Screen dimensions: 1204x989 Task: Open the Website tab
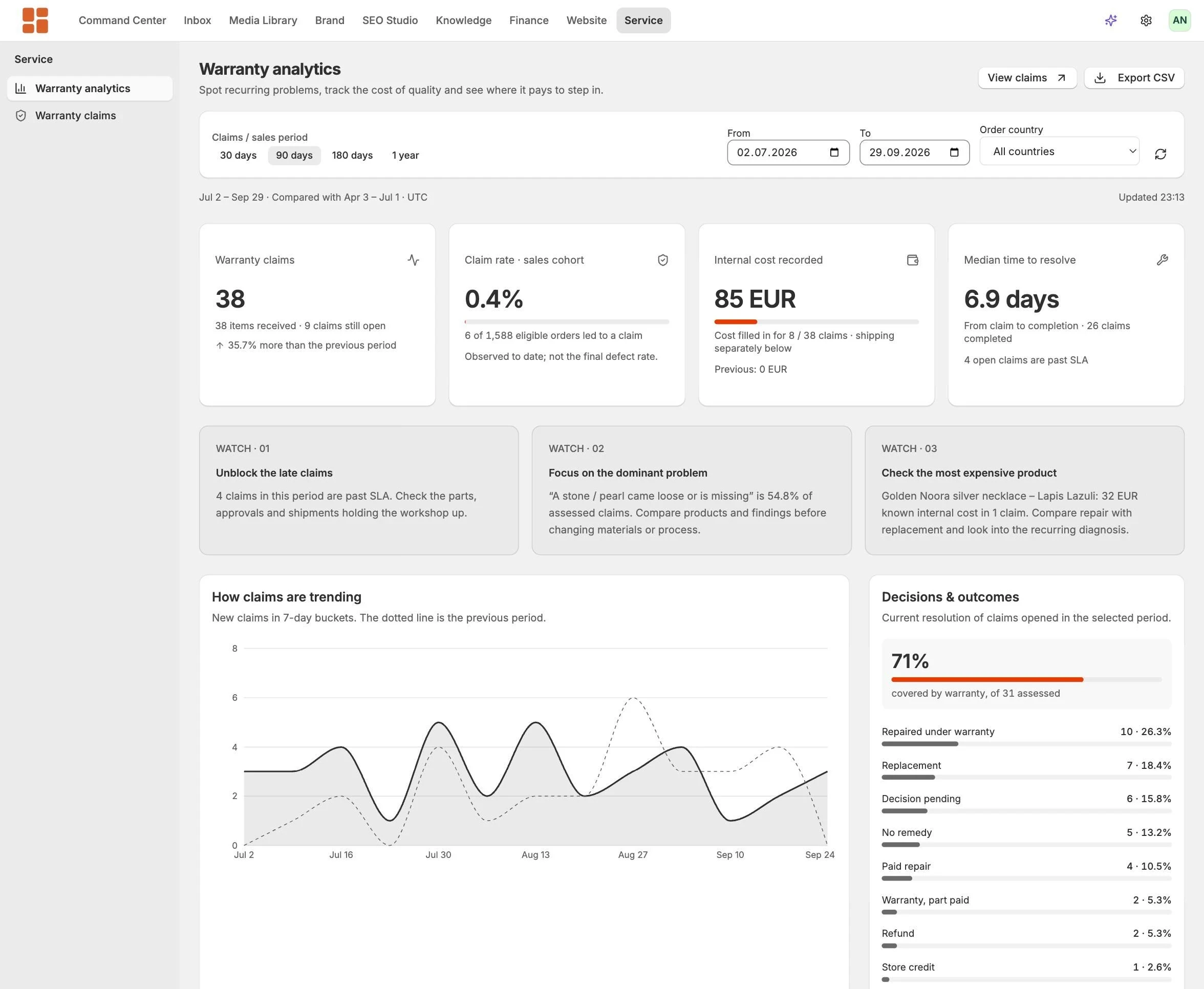click(587, 20)
